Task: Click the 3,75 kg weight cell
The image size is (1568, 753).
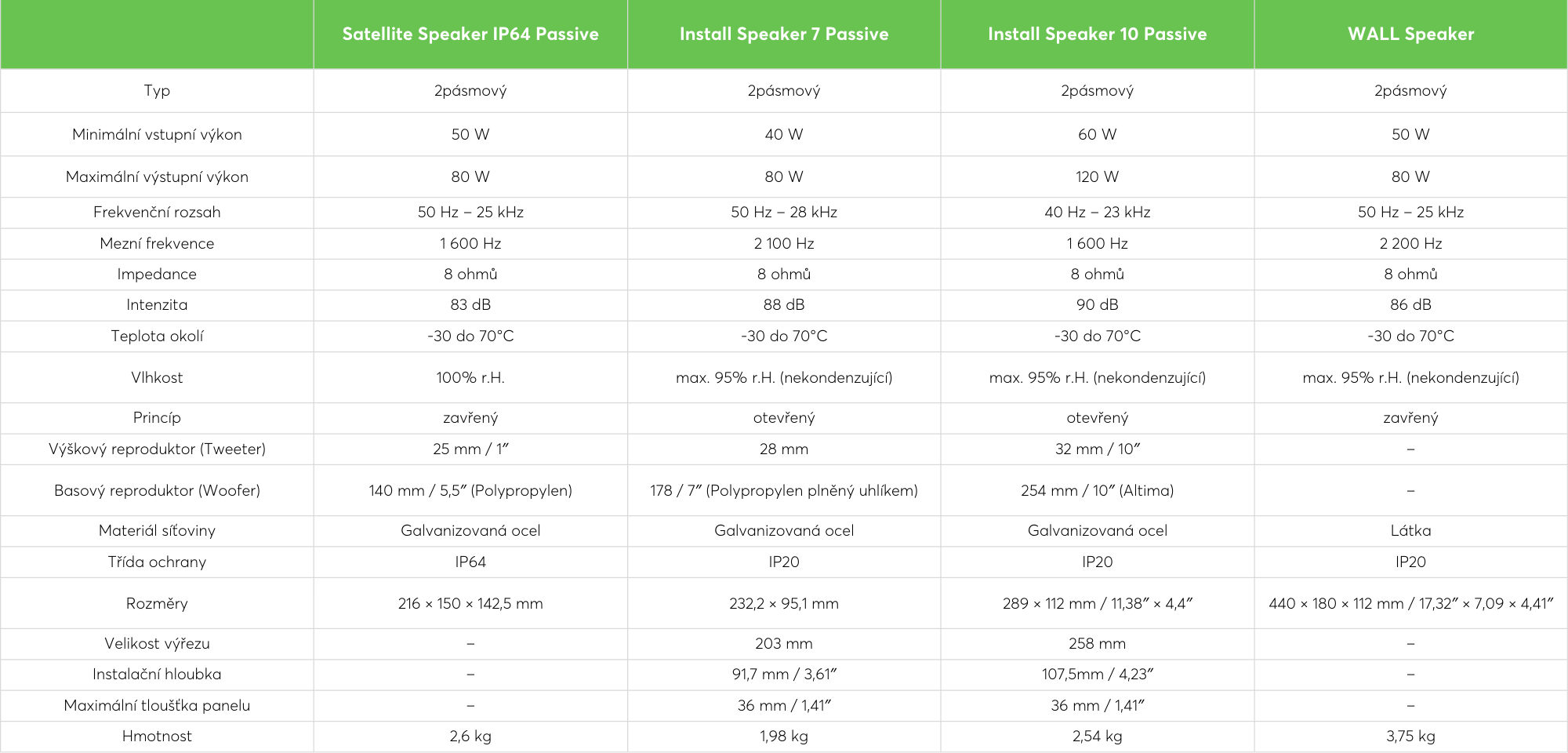Action: pos(1410,737)
